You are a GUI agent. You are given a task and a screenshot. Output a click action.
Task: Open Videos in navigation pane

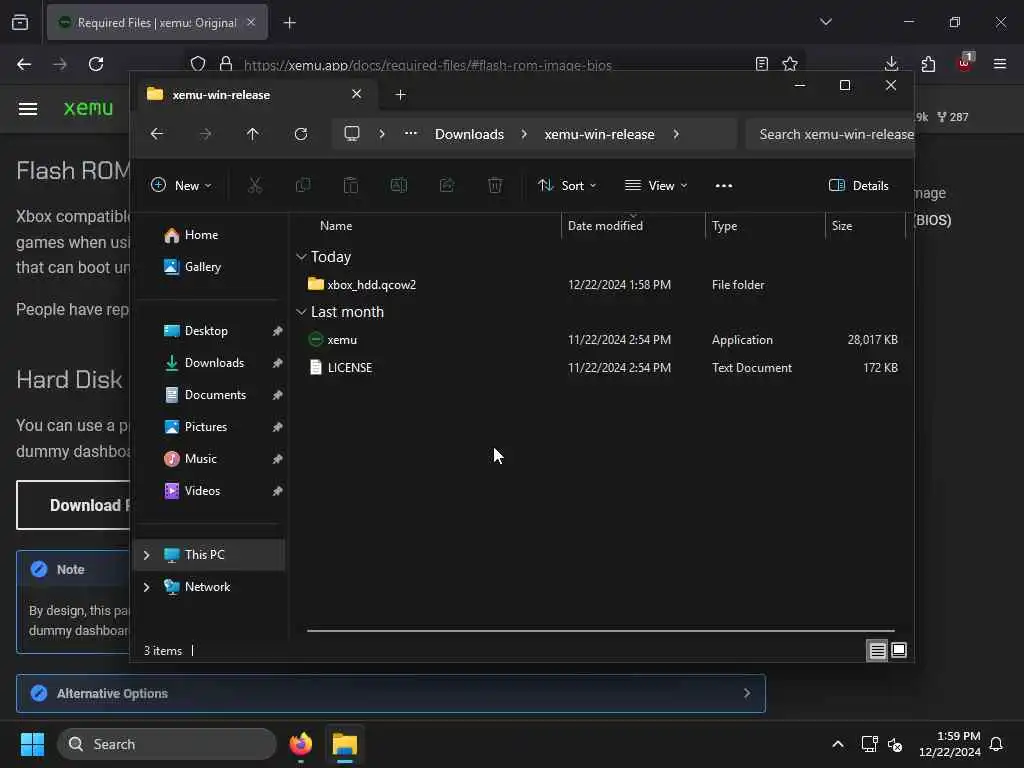click(202, 491)
